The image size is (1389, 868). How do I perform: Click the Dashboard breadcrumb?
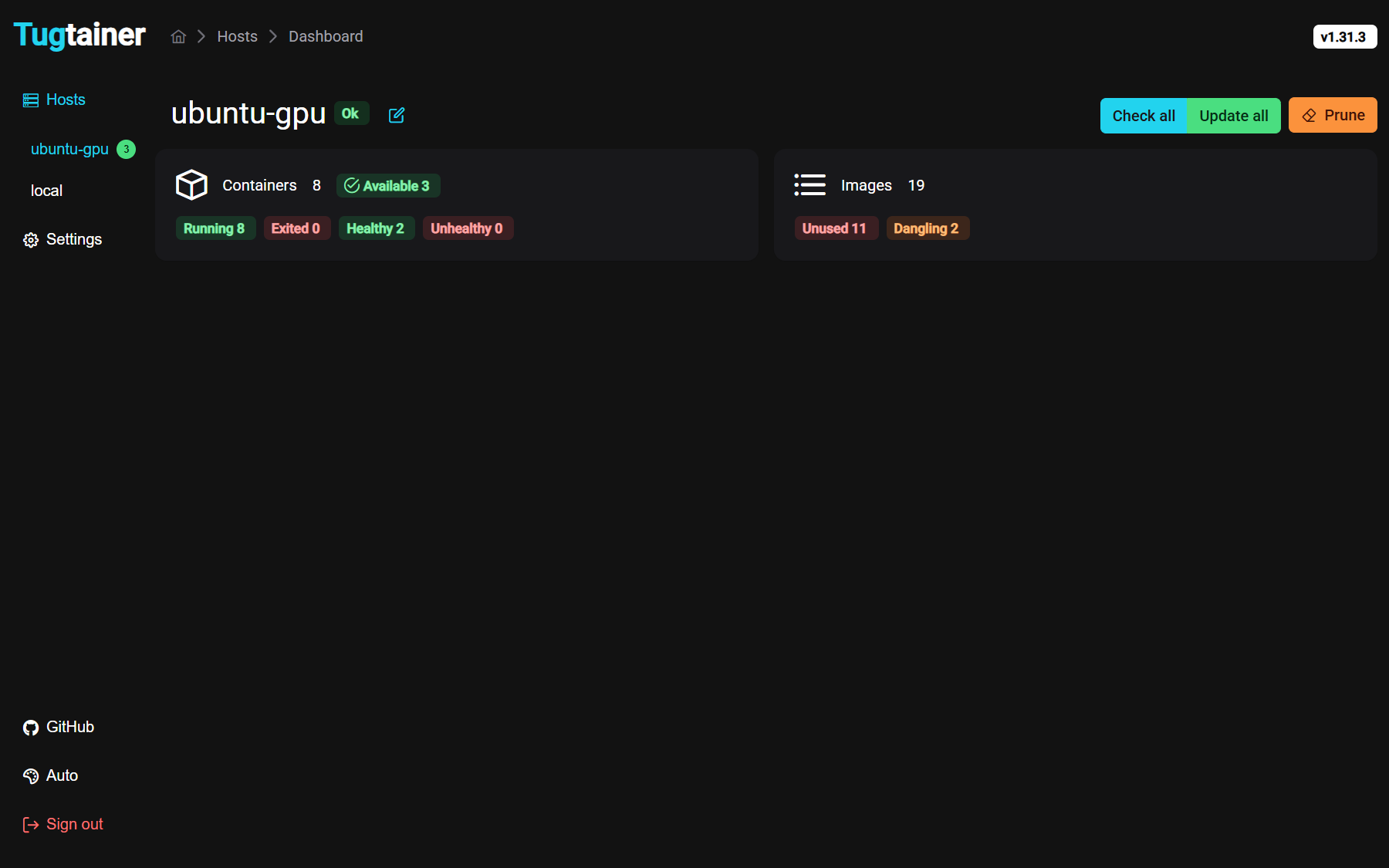[326, 36]
